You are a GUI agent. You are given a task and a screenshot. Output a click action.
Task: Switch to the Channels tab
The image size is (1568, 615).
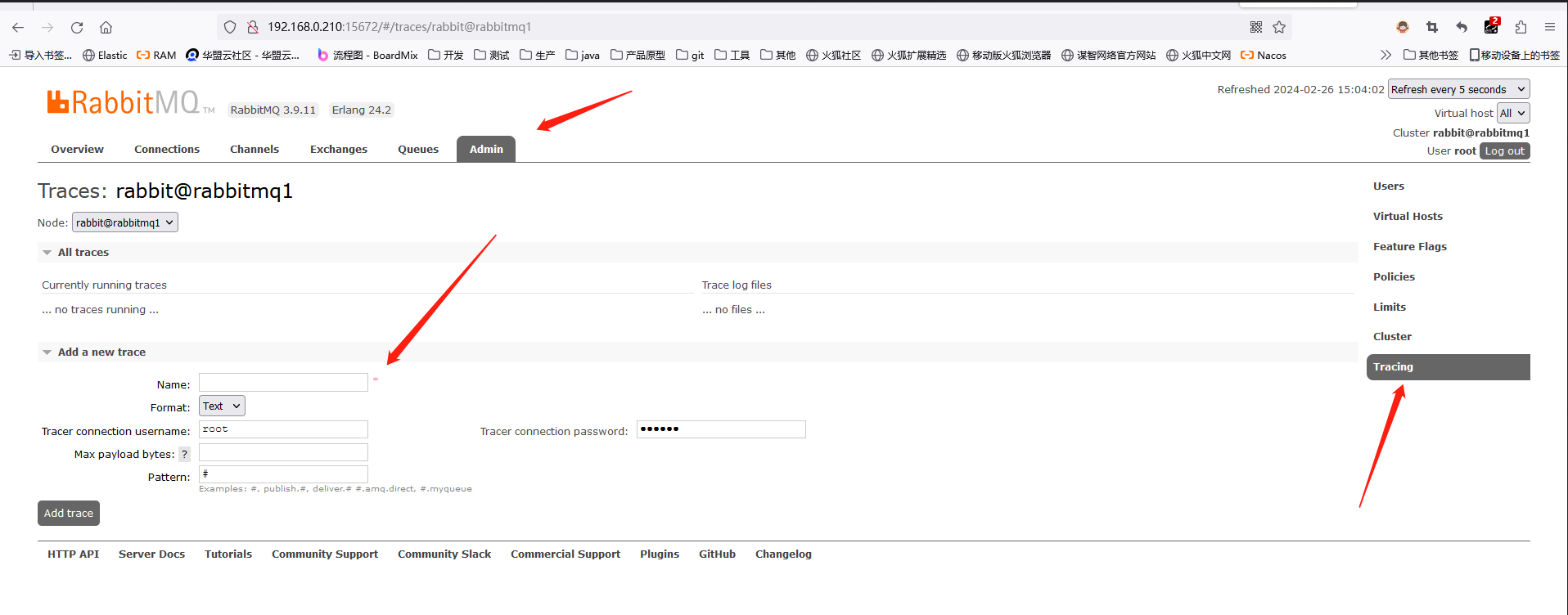pyautogui.click(x=255, y=149)
